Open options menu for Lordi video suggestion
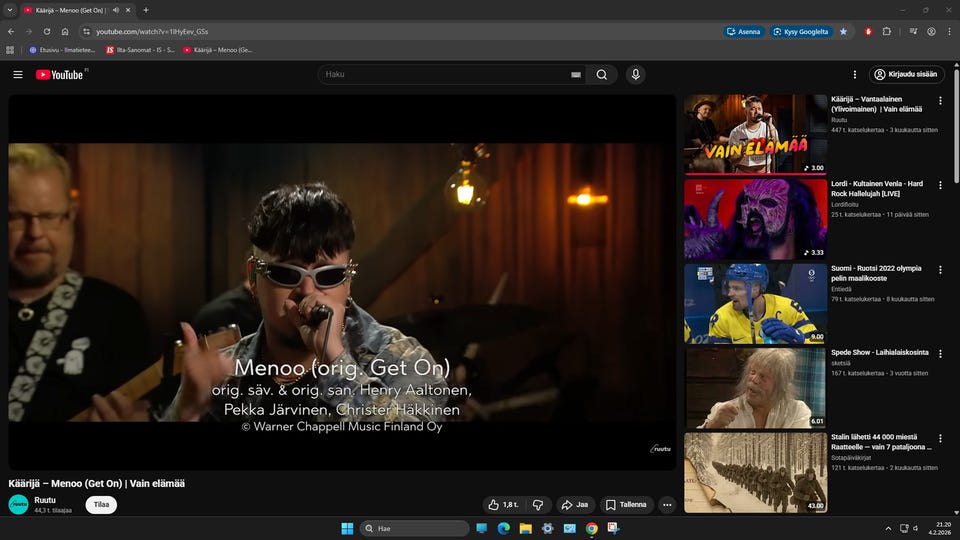 (x=940, y=185)
